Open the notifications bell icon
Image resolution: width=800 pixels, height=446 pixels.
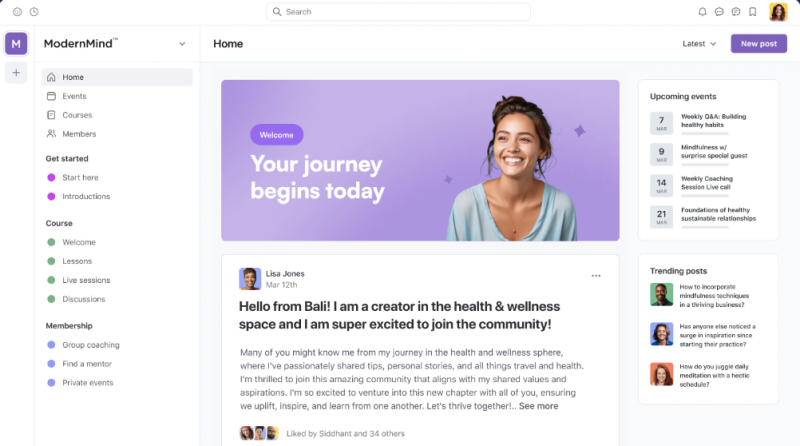pyautogui.click(x=702, y=12)
